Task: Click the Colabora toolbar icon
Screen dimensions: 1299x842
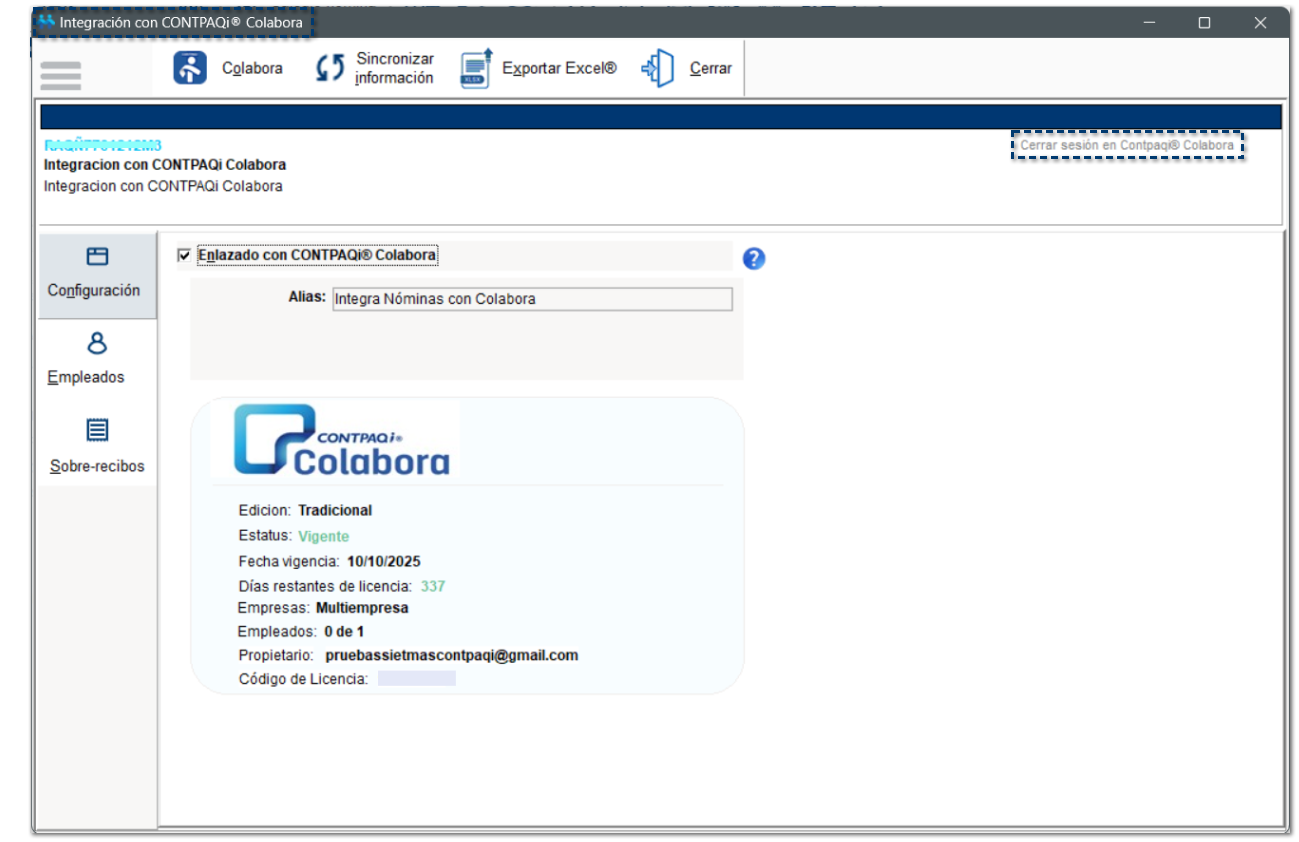Action: click(x=190, y=68)
